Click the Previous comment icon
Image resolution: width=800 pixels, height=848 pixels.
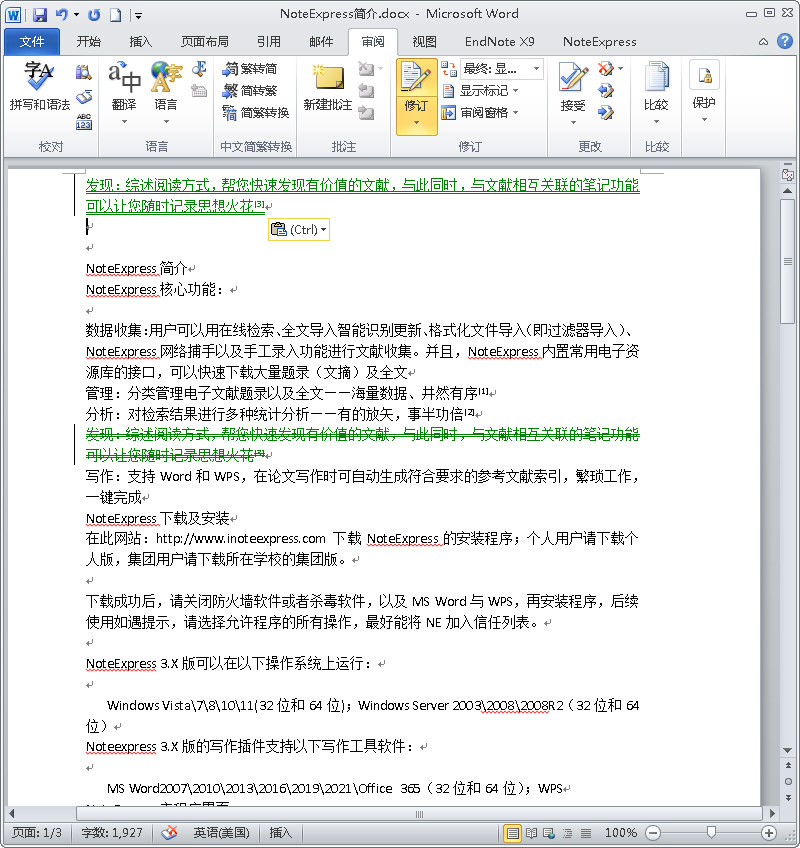[366, 91]
